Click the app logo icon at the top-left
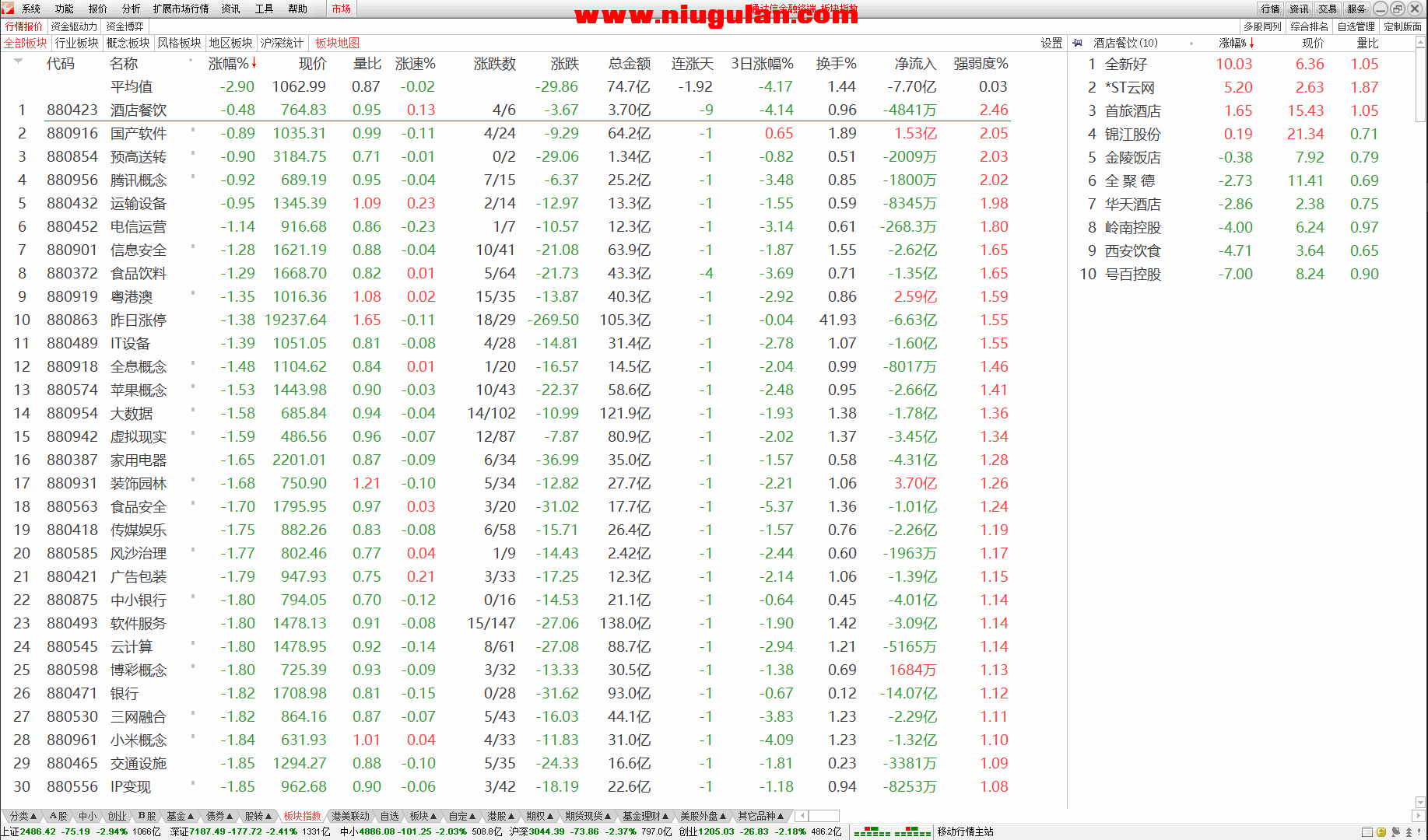Image resolution: width=1428 pixels, height=840 pixels. tap(8, 9)
